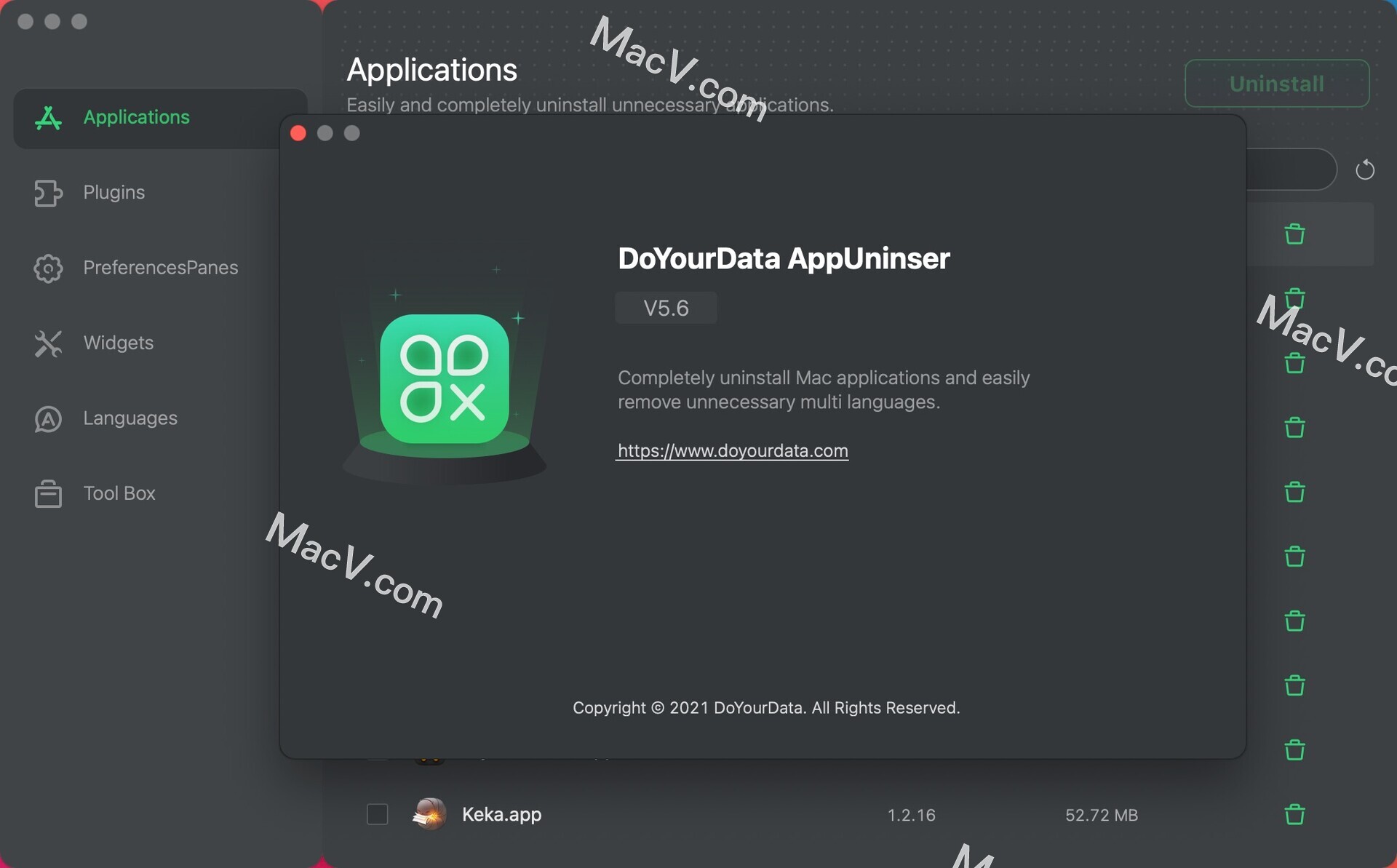This screenshot has width=1397, height=868.
Task: Click the Tool Box briefcase icon
Action: click(48, 493)
